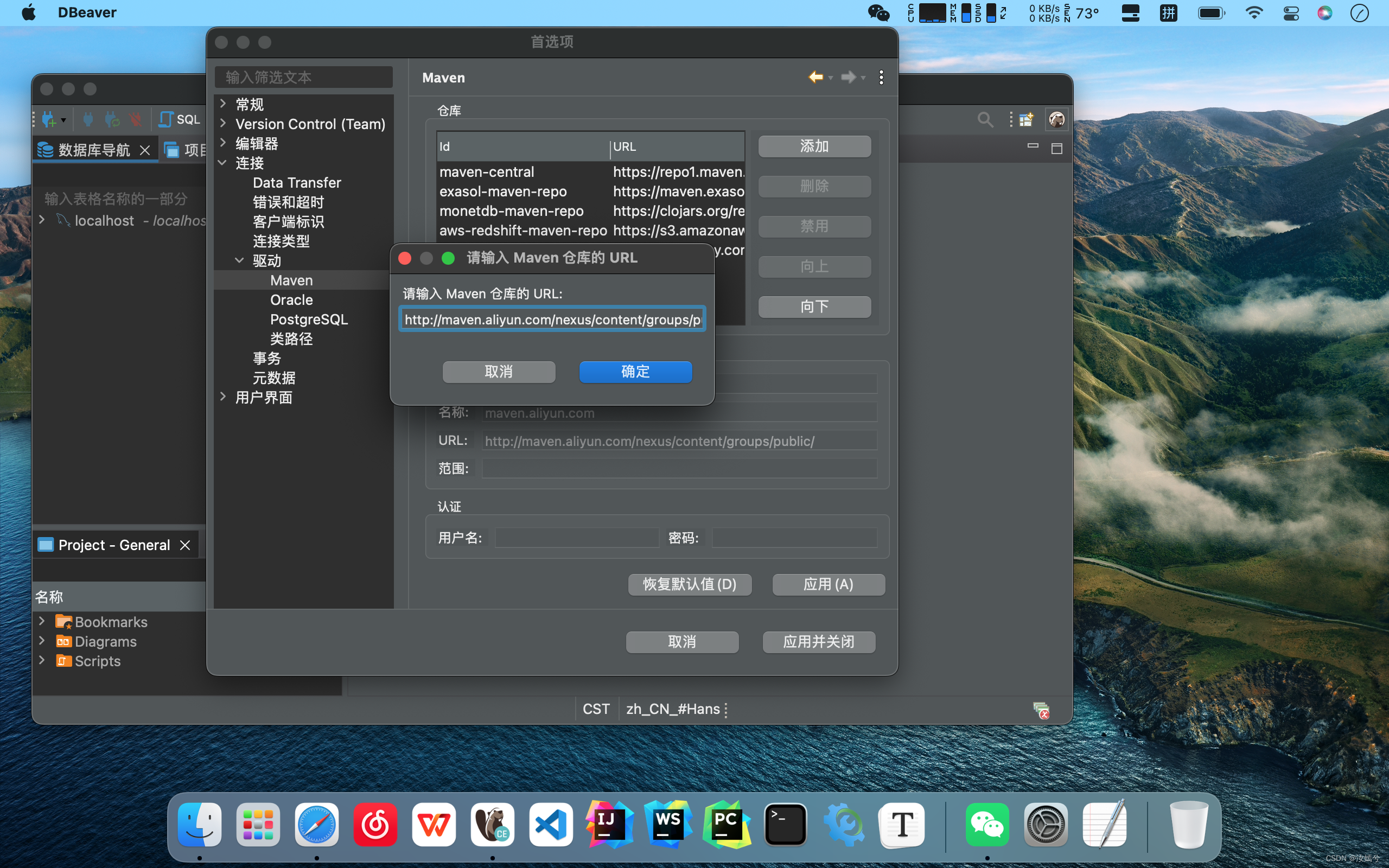Screen dimensions: 1389x868
Task: Open Finder from the Dock
Action: (x=200, y=825)
